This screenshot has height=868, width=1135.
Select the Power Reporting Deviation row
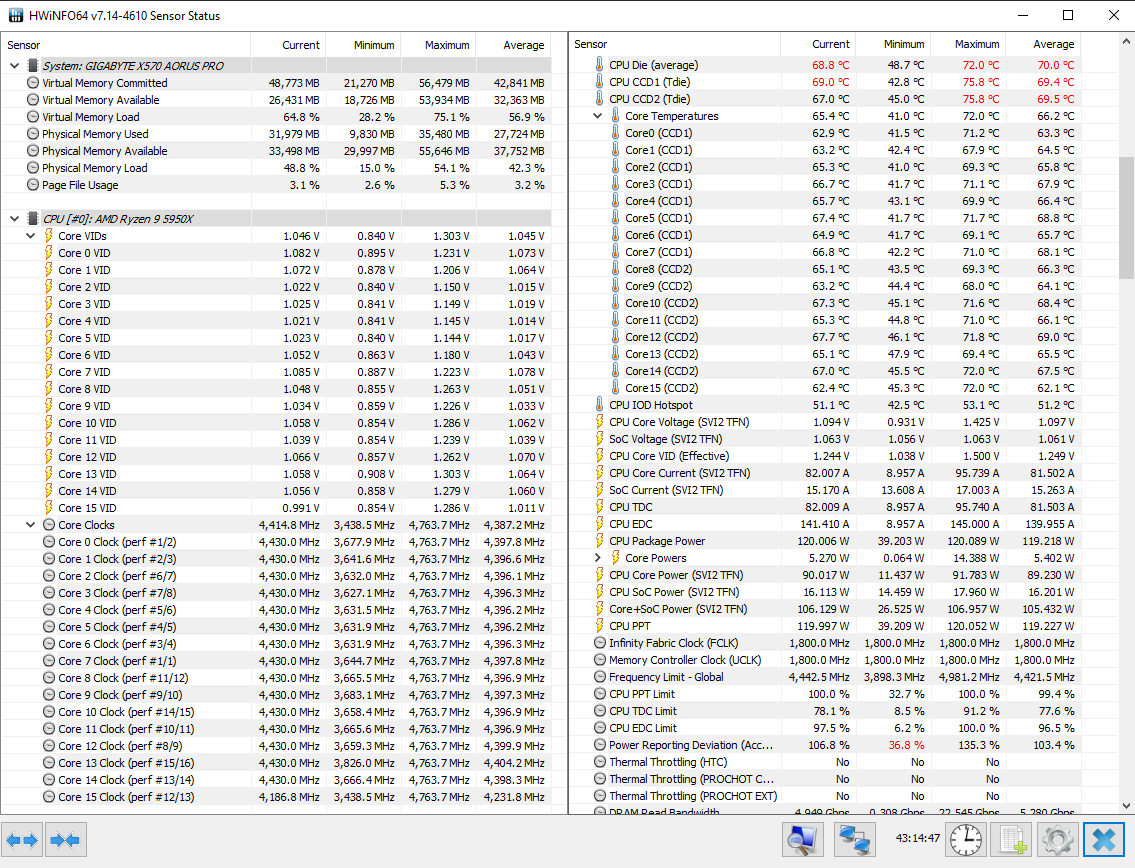tap(825, 745)
